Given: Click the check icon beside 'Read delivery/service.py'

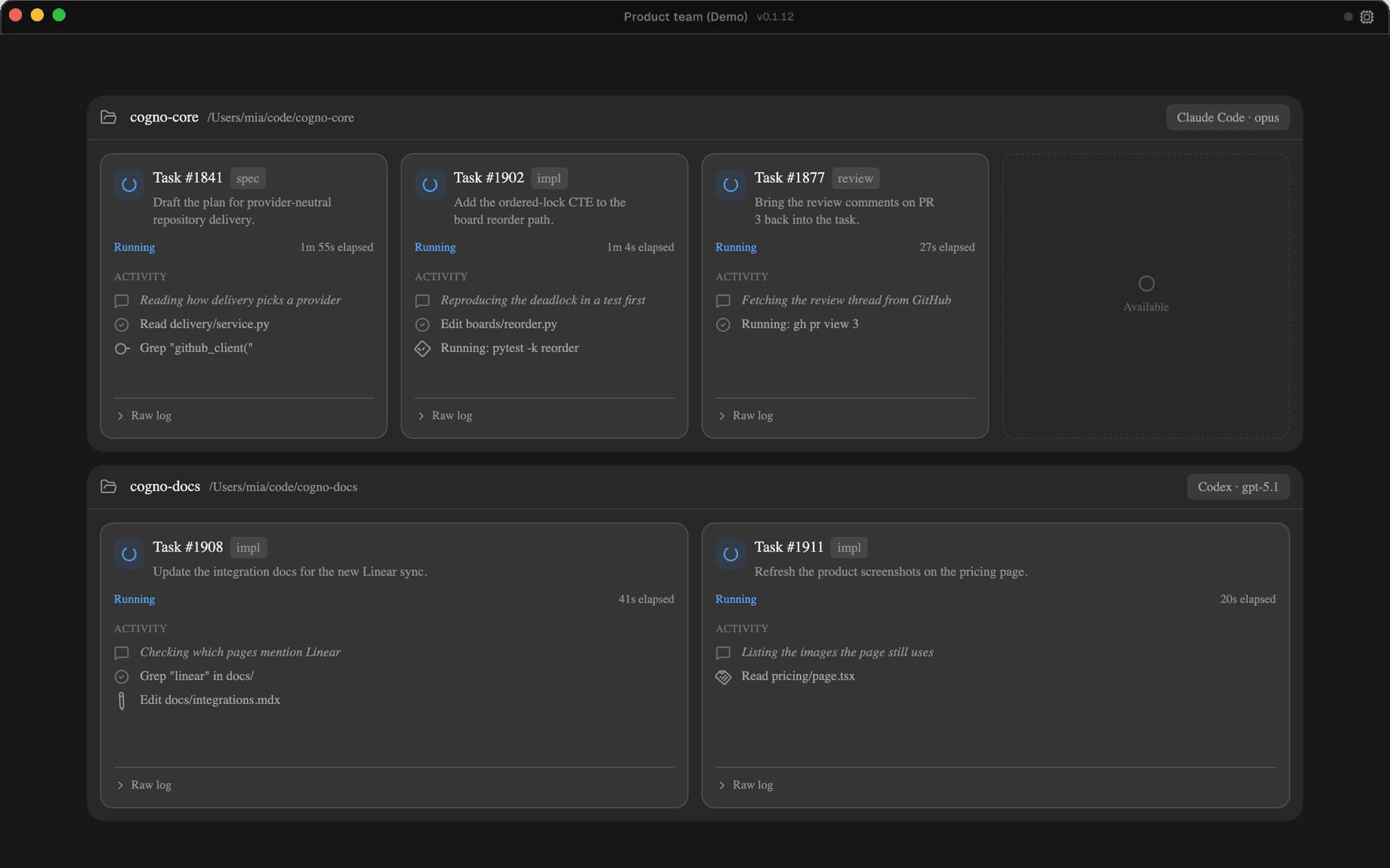Looking at the screenshot, I should click(122, 325).
